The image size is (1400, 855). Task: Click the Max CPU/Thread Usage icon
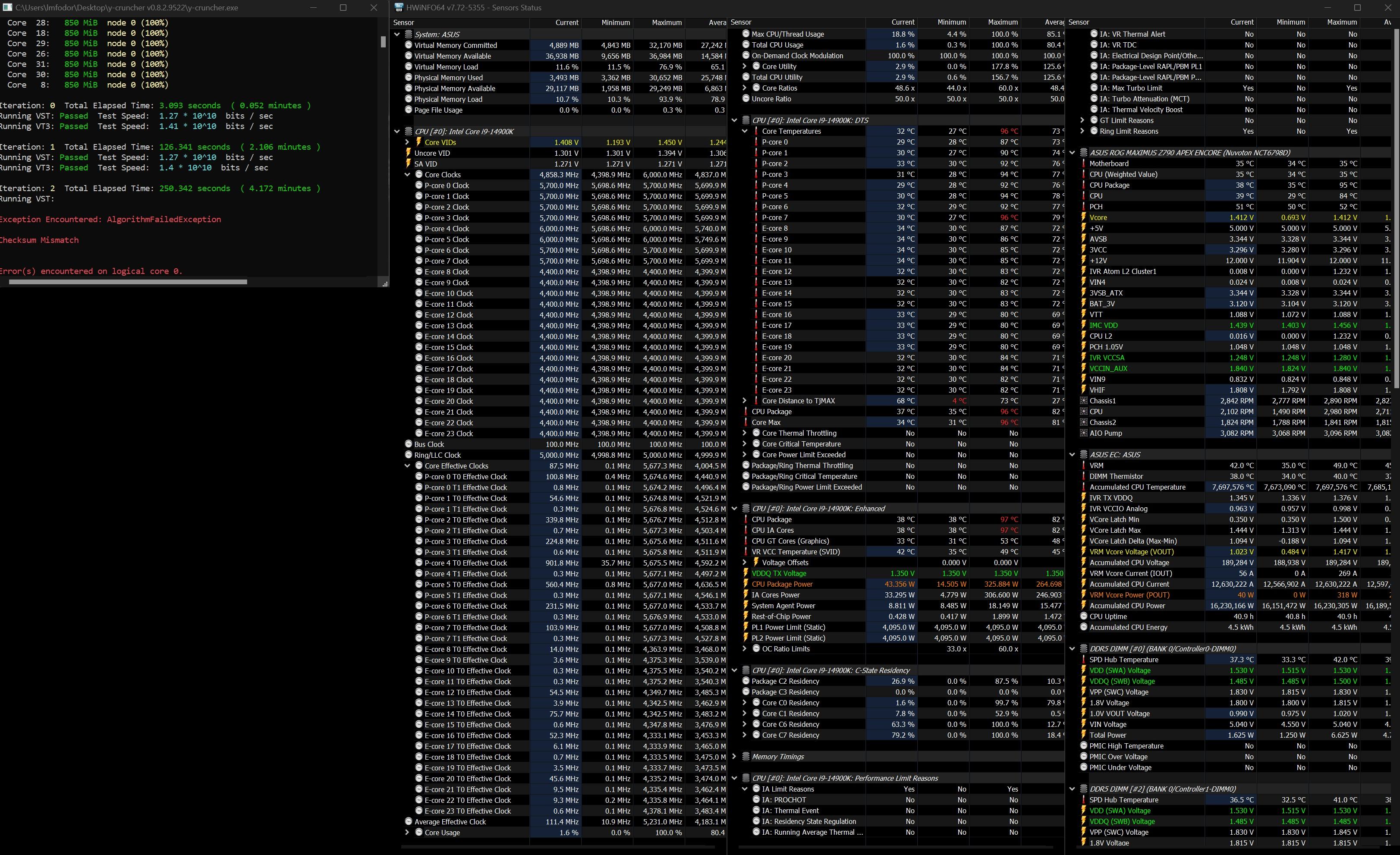(x=746, y=34)
